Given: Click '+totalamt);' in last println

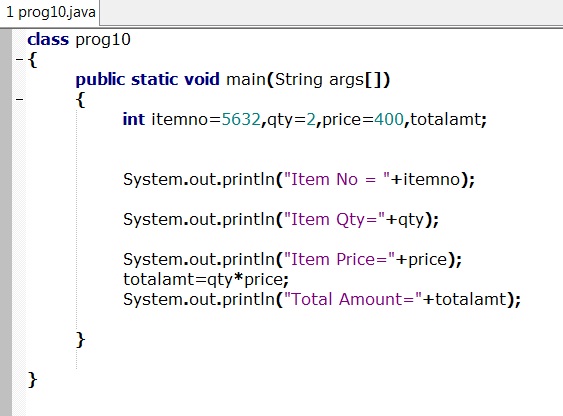Looking at the screenshot, I should pos(472,299).
